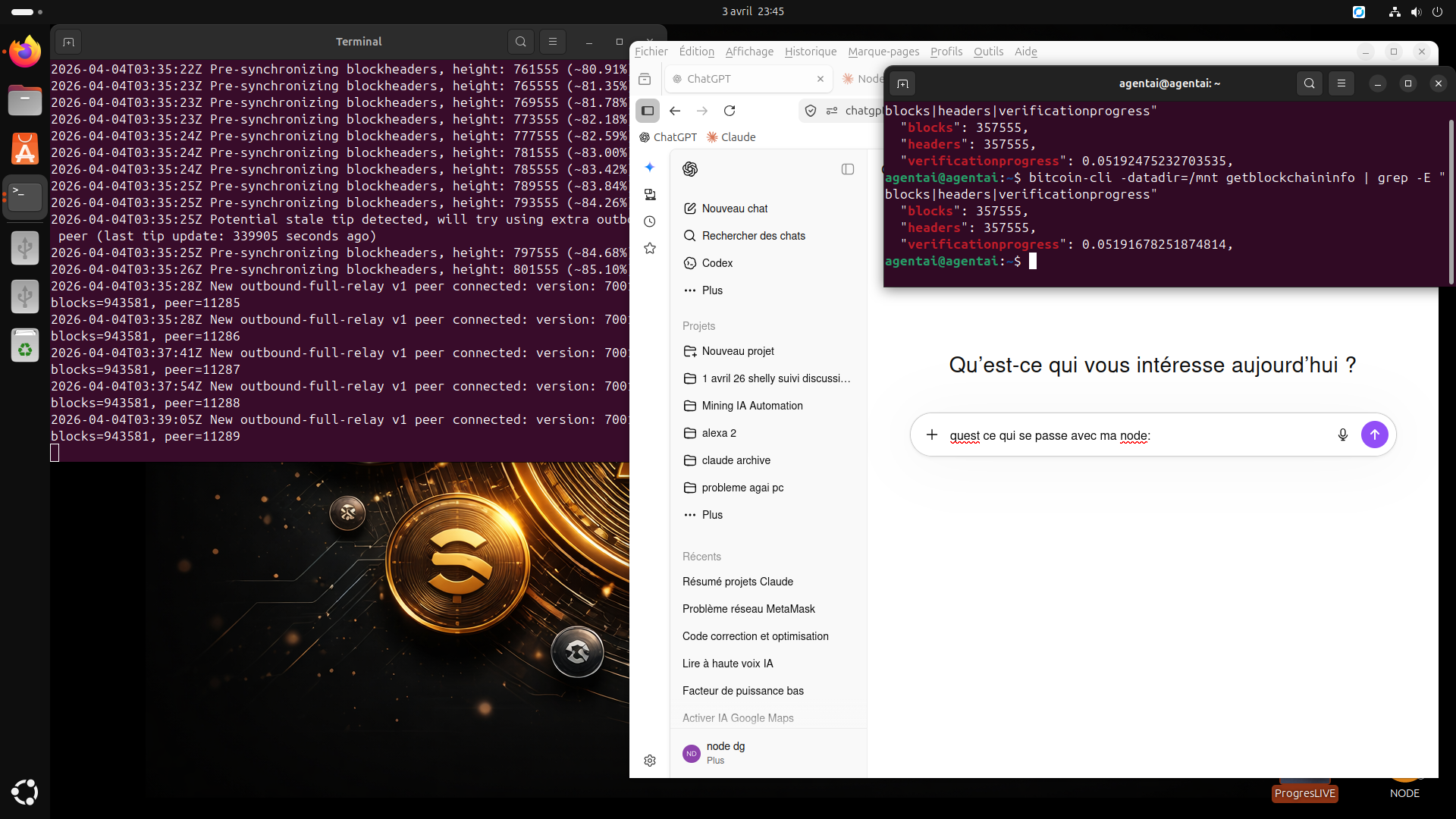Click the search icon in agentai terminal
1456x819 pixels.
[1309, 83]
